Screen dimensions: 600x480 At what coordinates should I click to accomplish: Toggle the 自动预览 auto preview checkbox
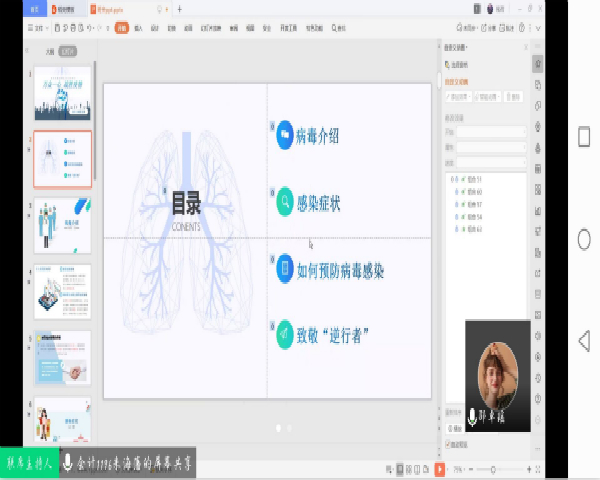pos(448,444)
